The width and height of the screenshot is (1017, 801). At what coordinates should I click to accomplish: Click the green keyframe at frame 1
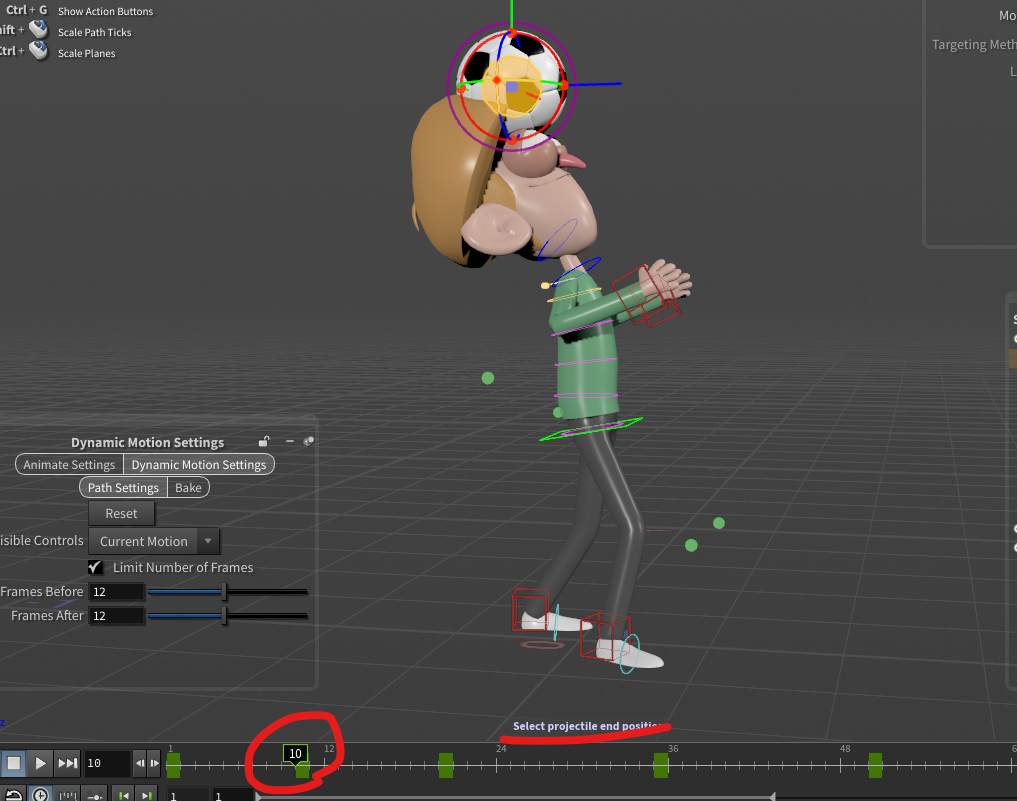click(x=173, y=765)
